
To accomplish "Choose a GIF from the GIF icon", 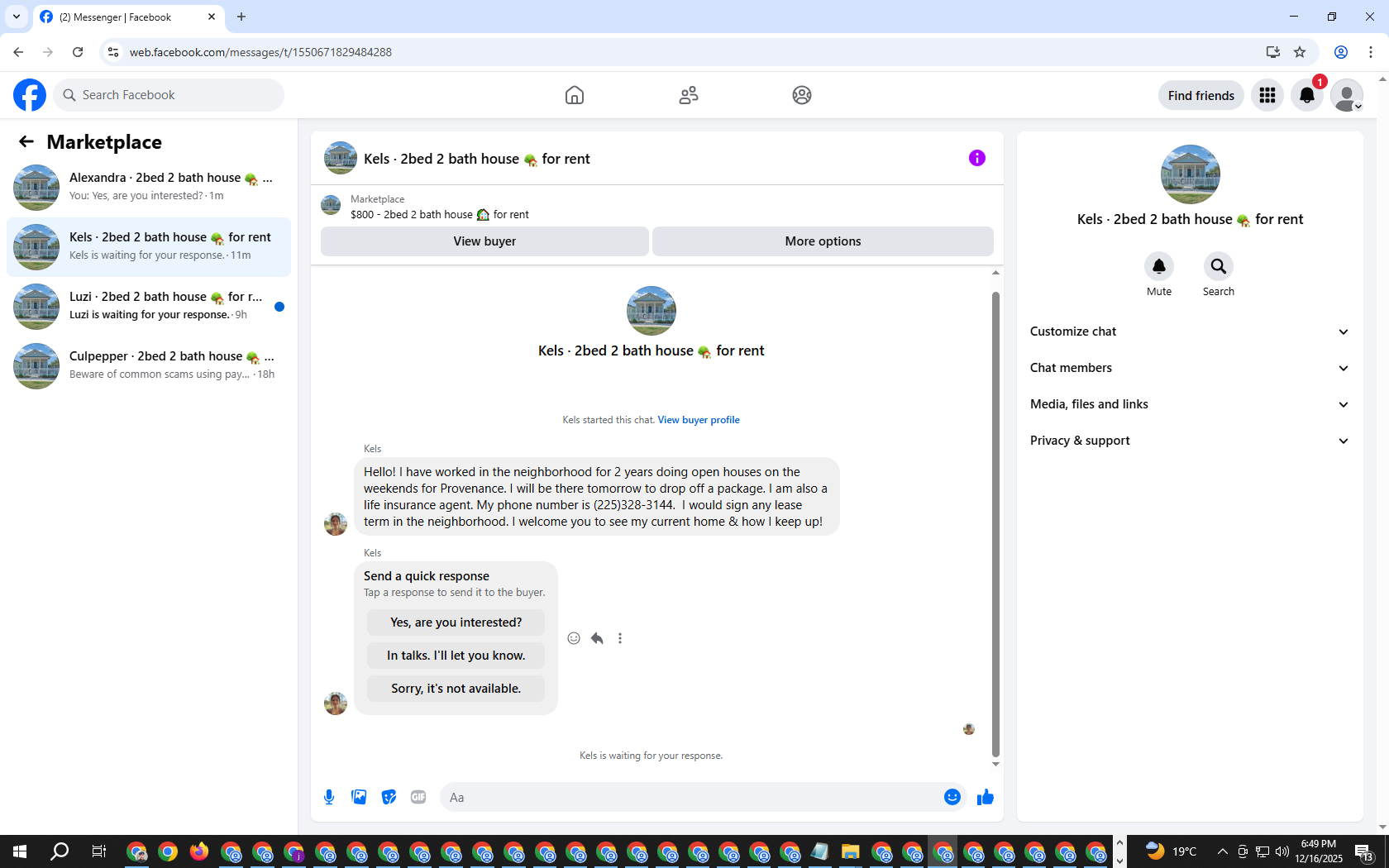I will (x=418, y=797).
